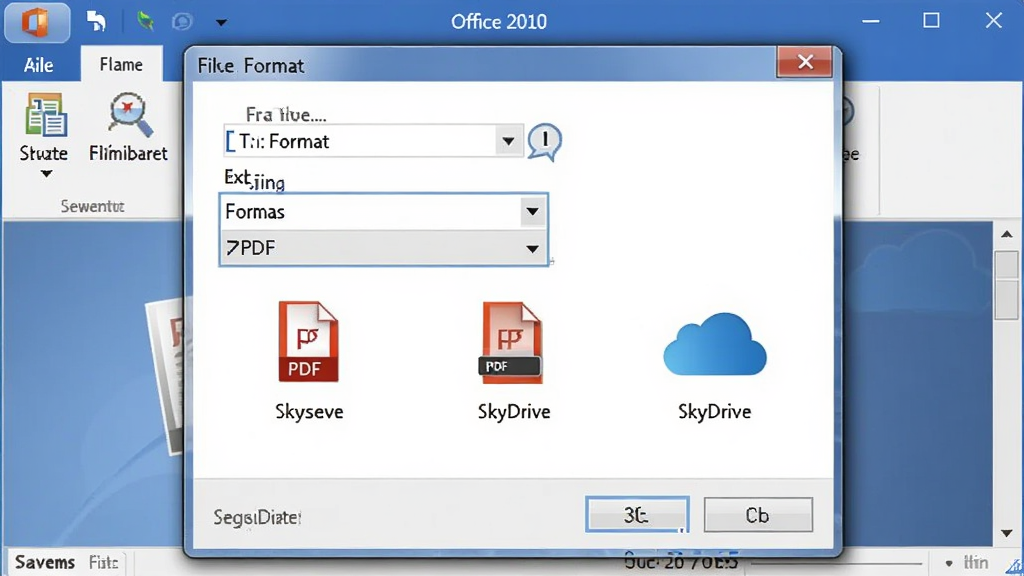Click the green redo icon in title bar
The image size is (1024, 576).
click(145, 22)
